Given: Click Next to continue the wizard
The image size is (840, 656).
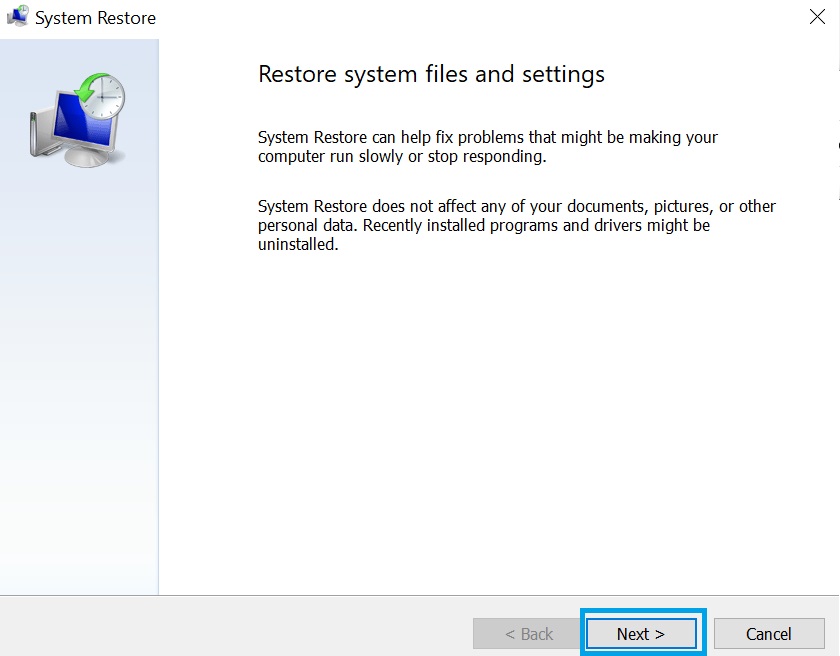Looking at the screenshot, I should click(641, 633).
